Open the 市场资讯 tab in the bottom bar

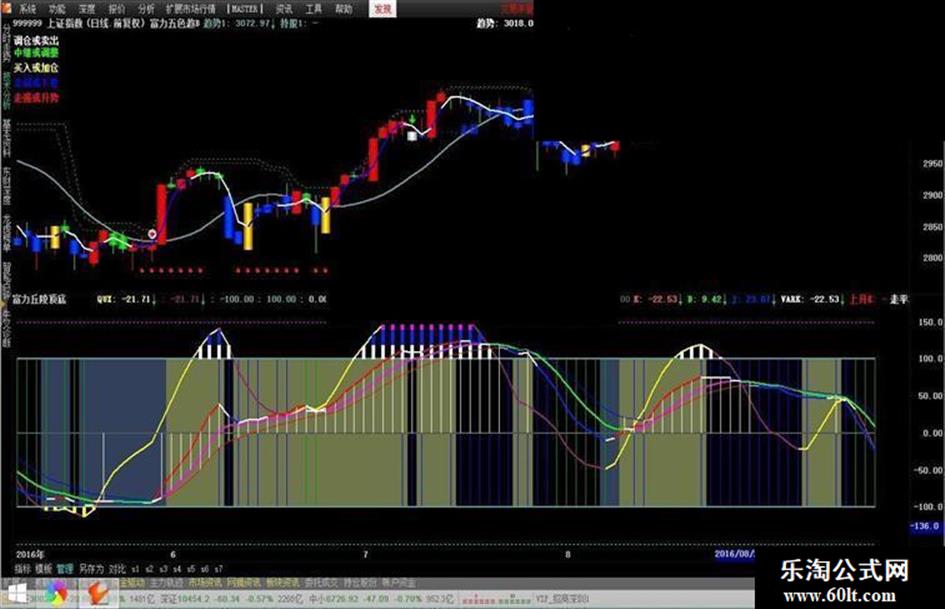coord(204,583)
